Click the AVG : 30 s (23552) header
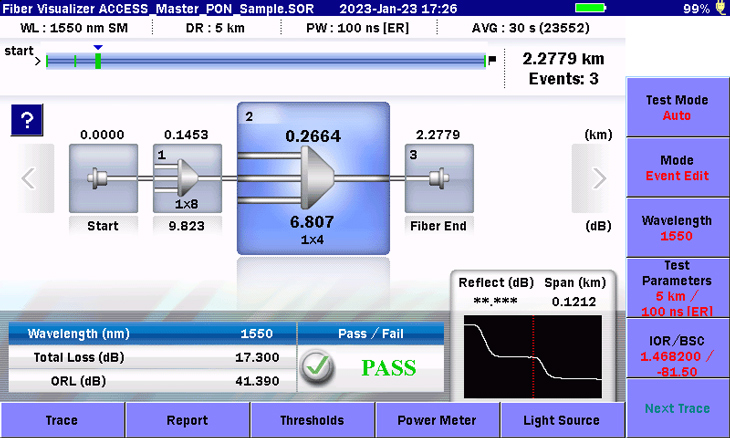This screenshot has width=730, height=438. tap(531, 28)
